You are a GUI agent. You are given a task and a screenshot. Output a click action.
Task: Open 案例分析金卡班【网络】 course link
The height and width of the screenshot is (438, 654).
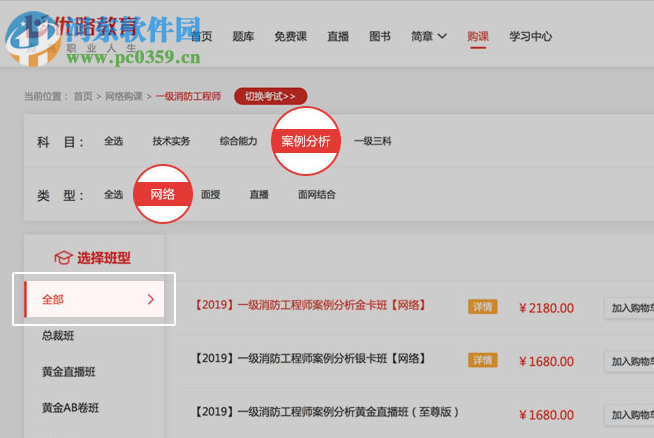tap(310, 305)
